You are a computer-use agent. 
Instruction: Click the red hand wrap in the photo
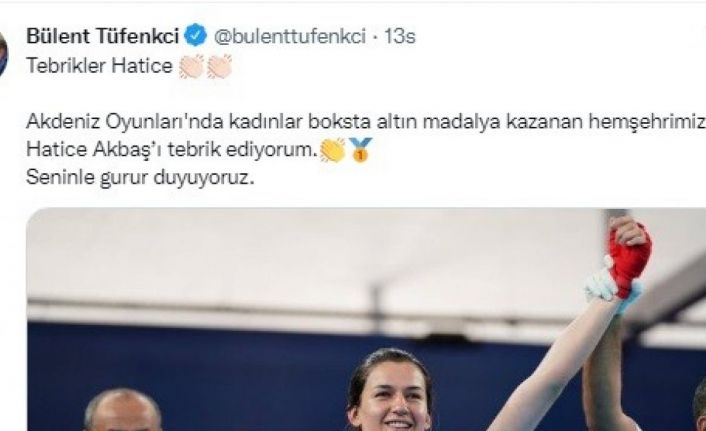click(x=629, y=260)
